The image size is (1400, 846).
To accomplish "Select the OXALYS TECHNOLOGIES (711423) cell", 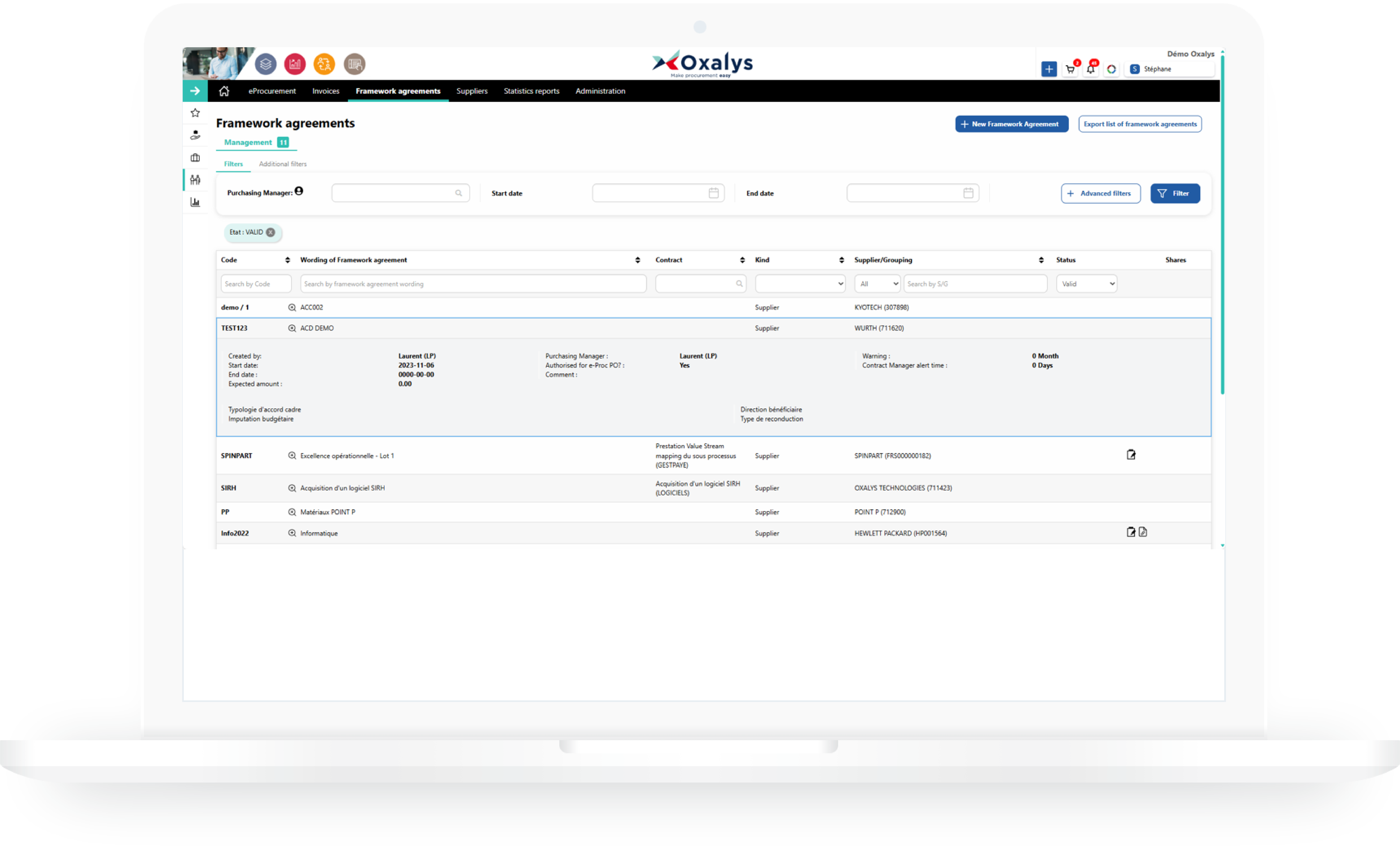I will [903, 488].
